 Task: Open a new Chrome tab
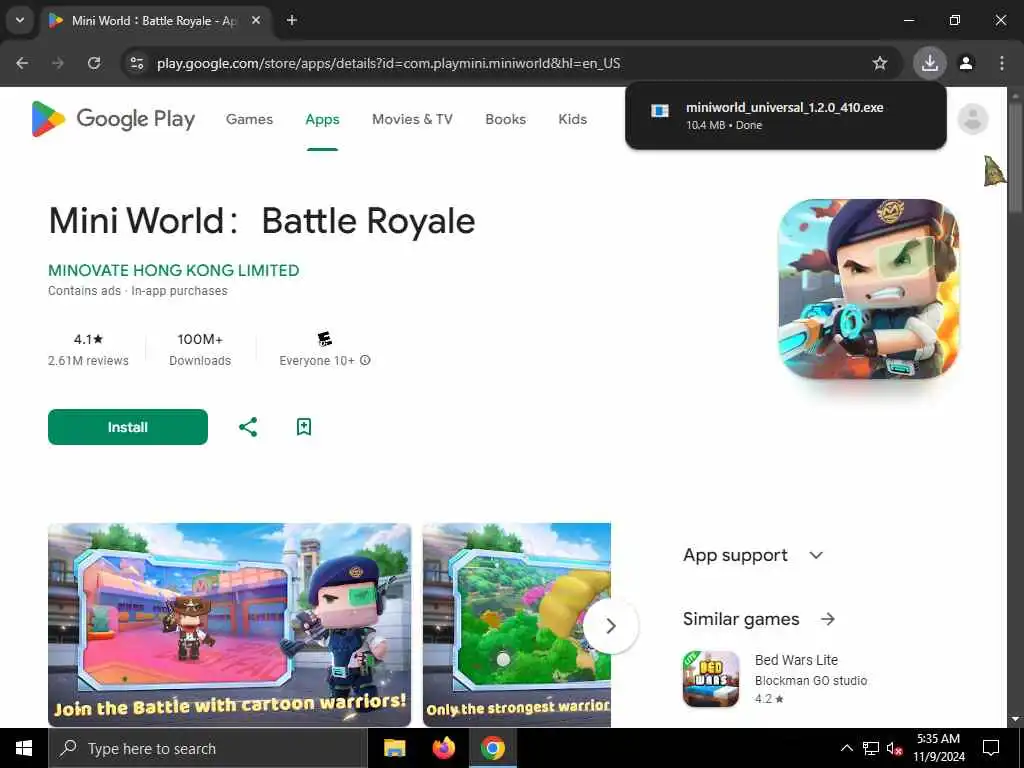292,20
